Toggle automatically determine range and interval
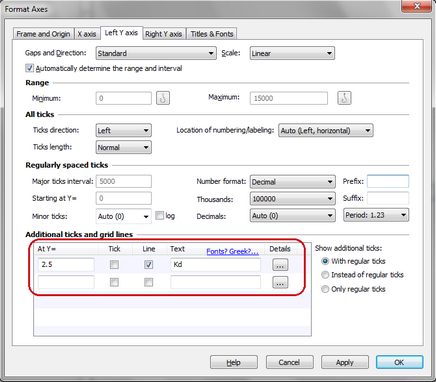 click(29, 68)
